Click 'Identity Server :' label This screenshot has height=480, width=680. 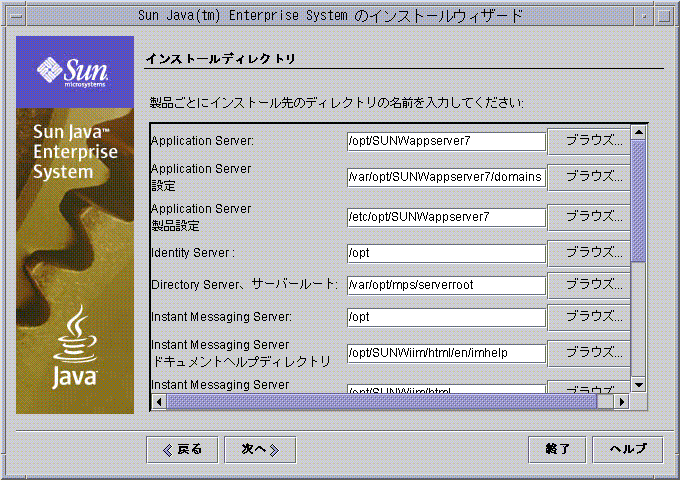click(x=193, y=253)
